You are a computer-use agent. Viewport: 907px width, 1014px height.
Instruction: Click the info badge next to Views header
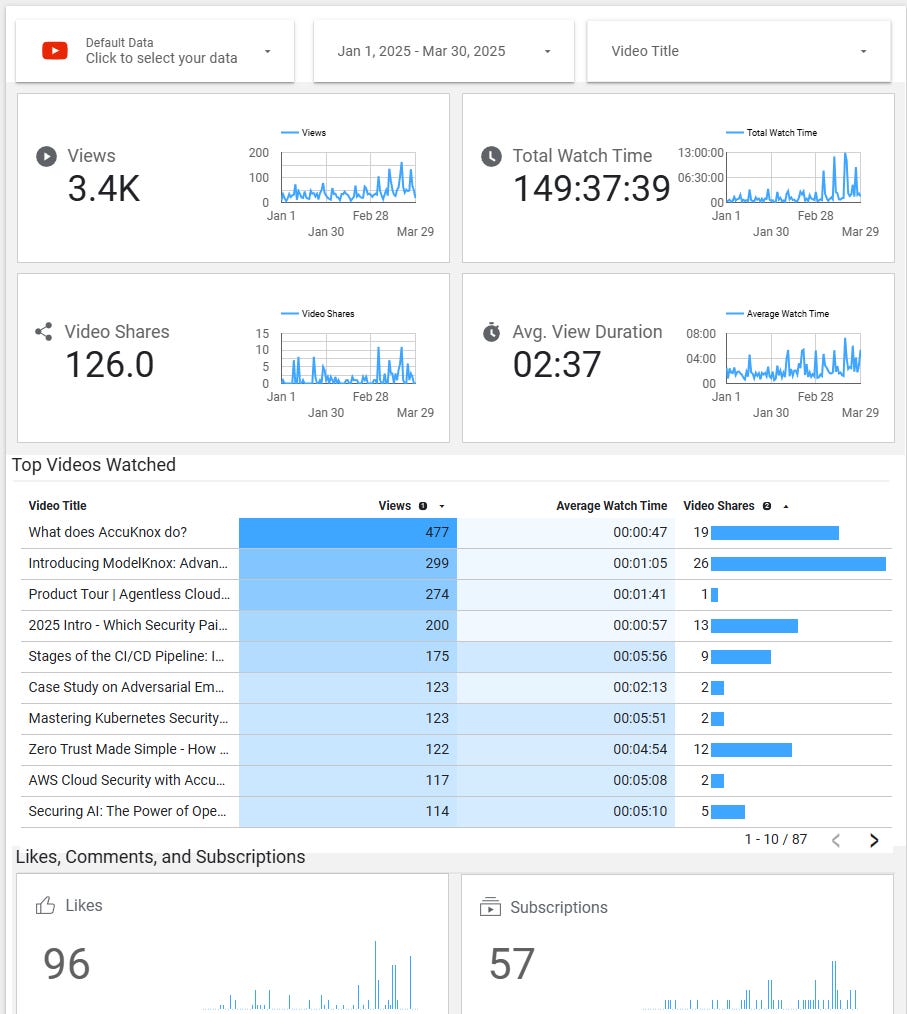click(x=423, y=506)
